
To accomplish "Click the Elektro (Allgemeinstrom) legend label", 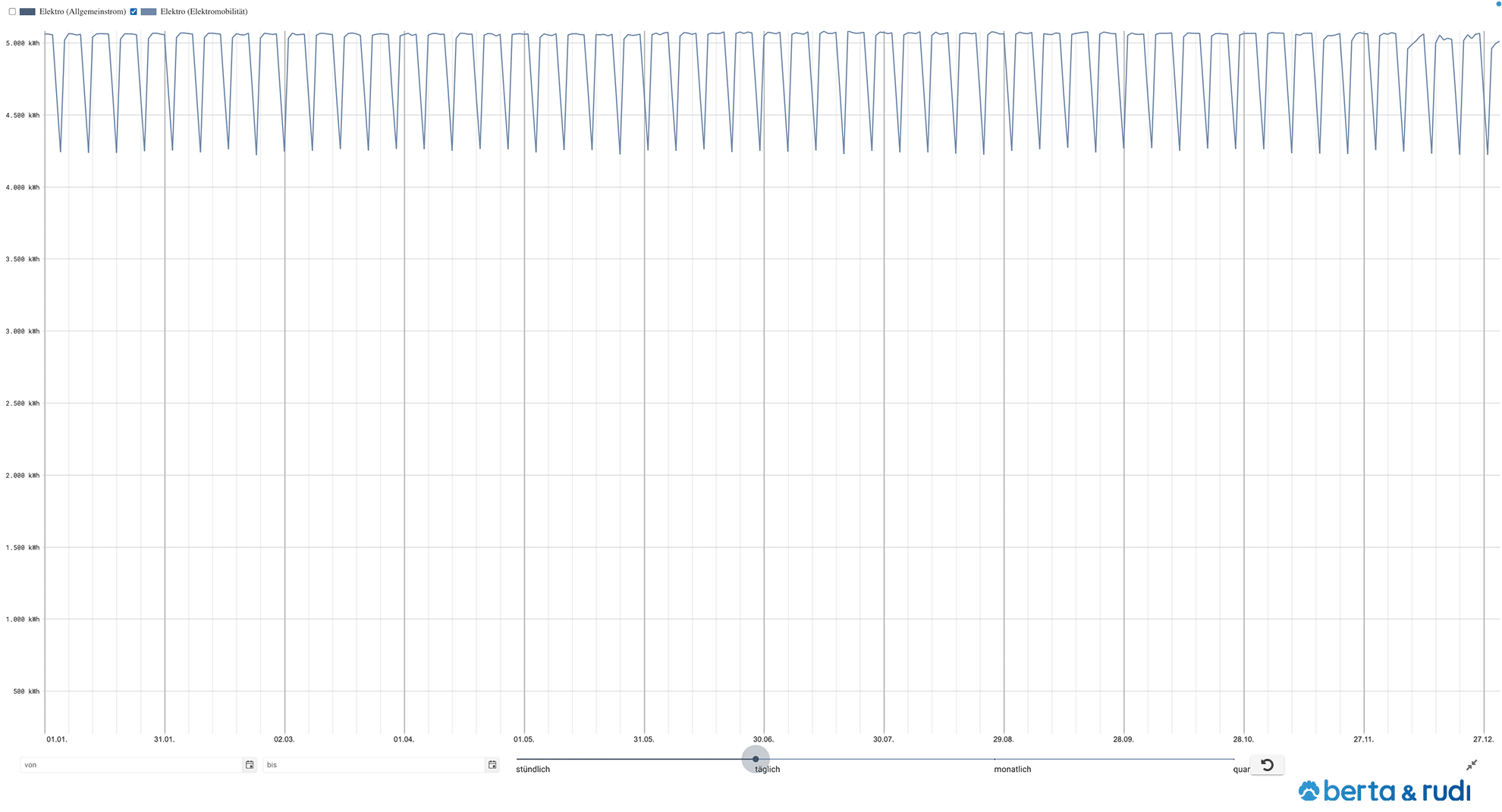I will click(x=83, y=11).
